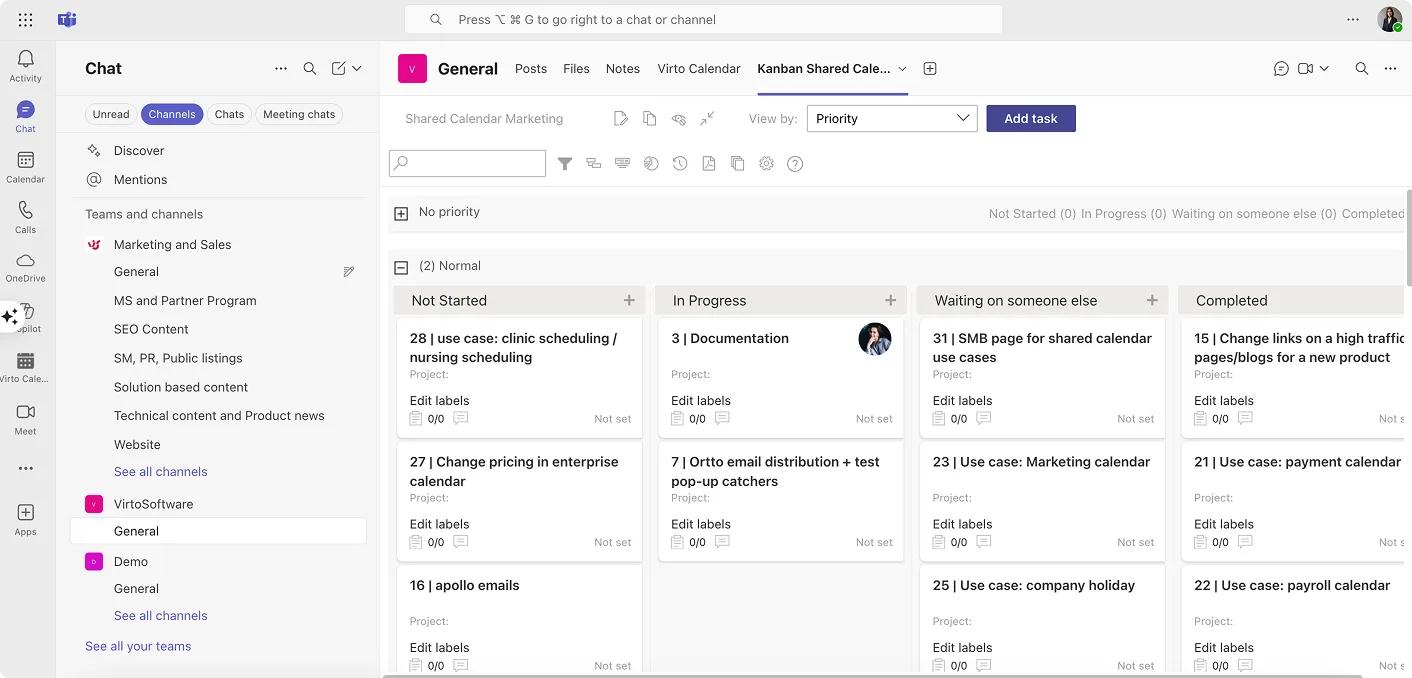Open See all channels under Marketing and Sales

(x=160, y=471)
